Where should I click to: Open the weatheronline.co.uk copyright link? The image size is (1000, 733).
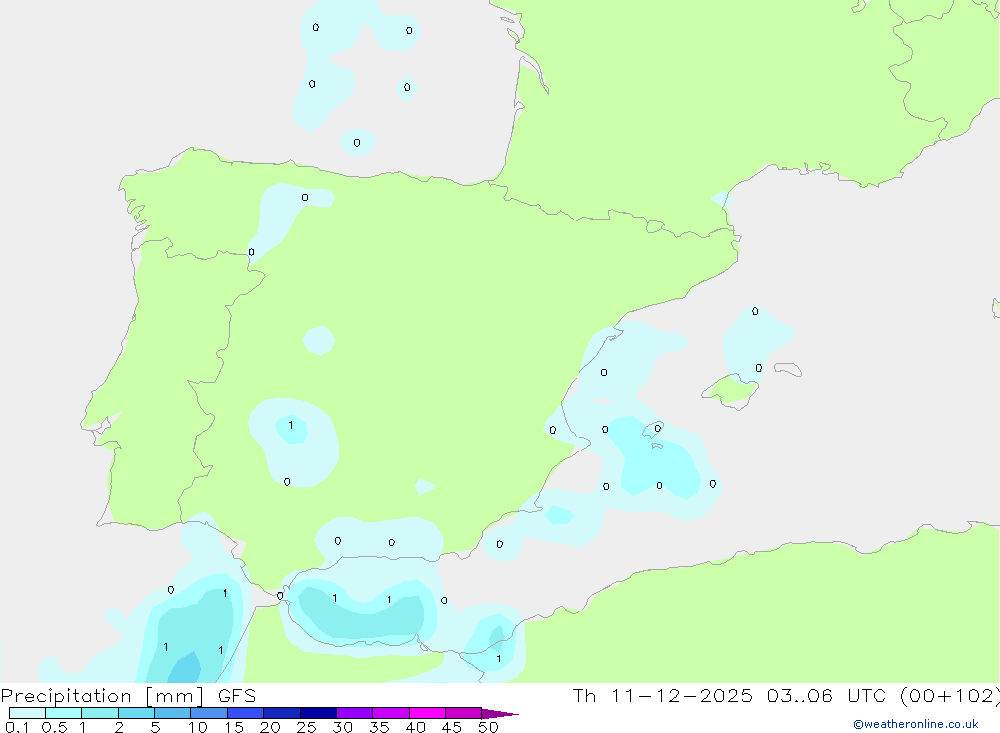[916, 724]
